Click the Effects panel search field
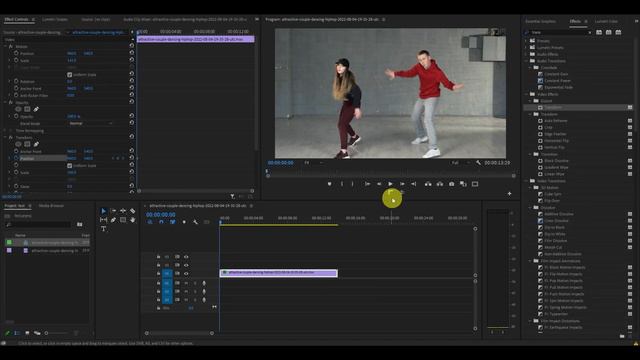 pyautogui.click(x=559, y=32)
